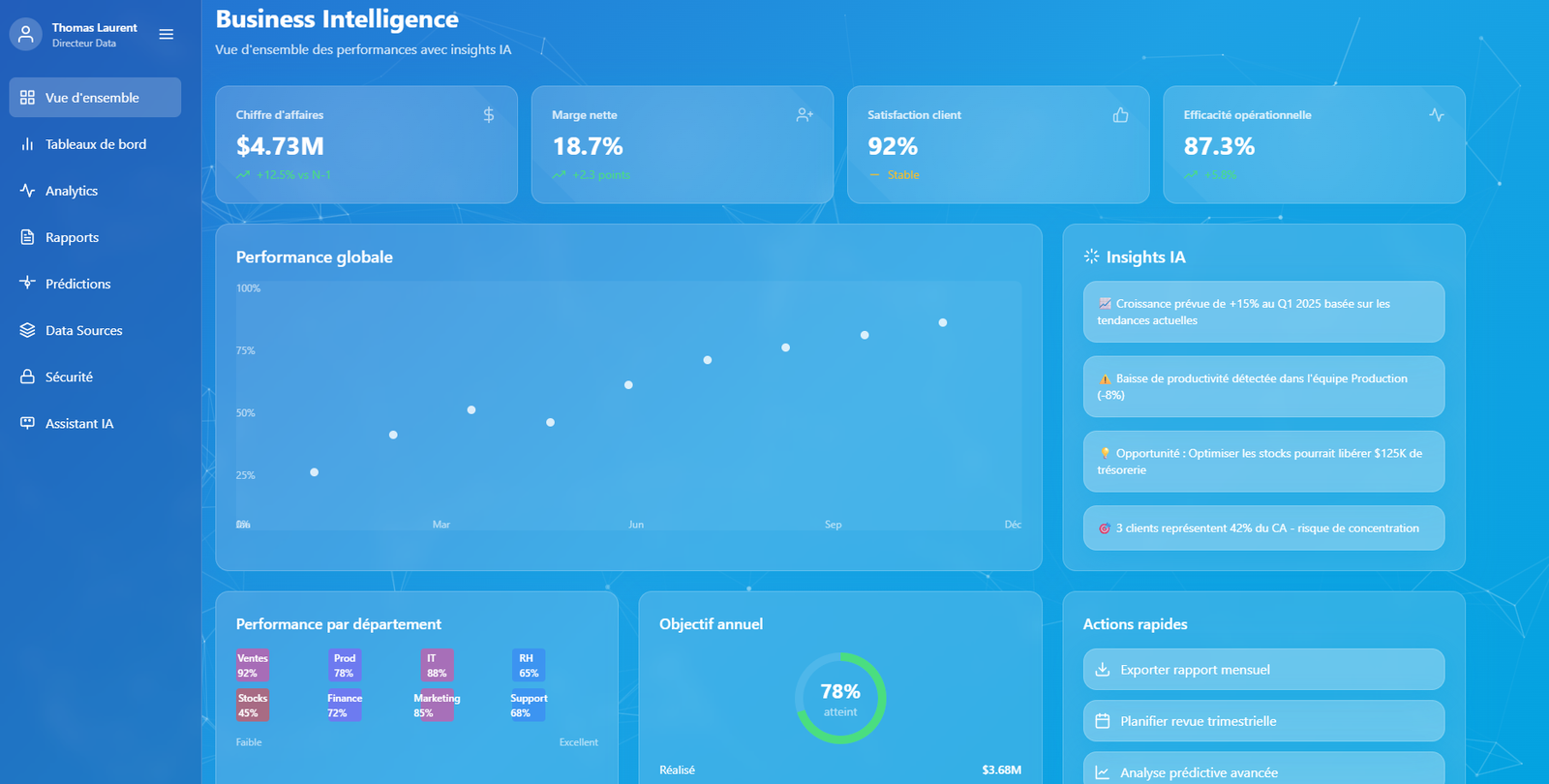Click the sparkle icon beside Insights IA

(1091, 256)
